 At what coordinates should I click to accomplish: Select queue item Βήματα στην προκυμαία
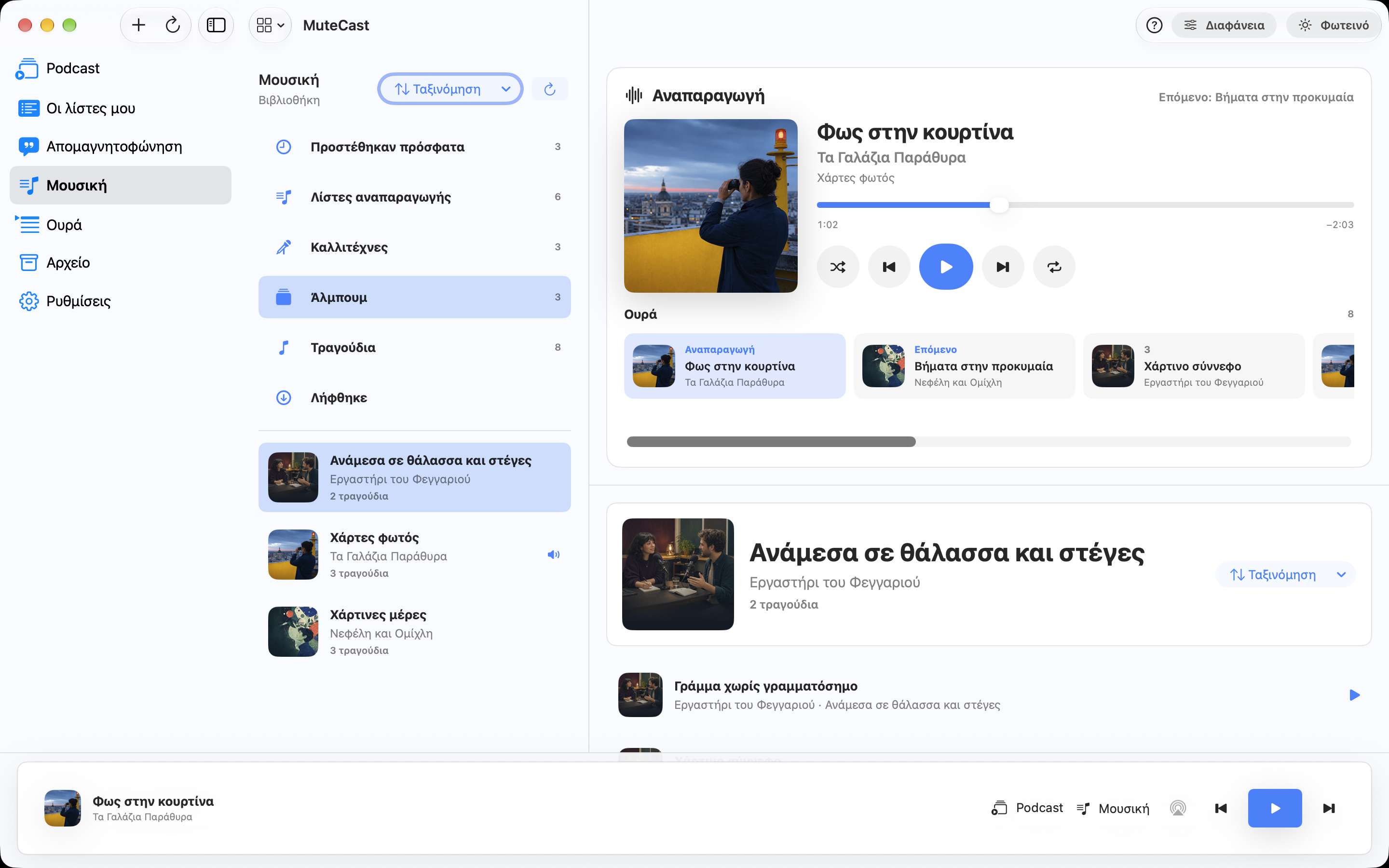click(964, 366)
